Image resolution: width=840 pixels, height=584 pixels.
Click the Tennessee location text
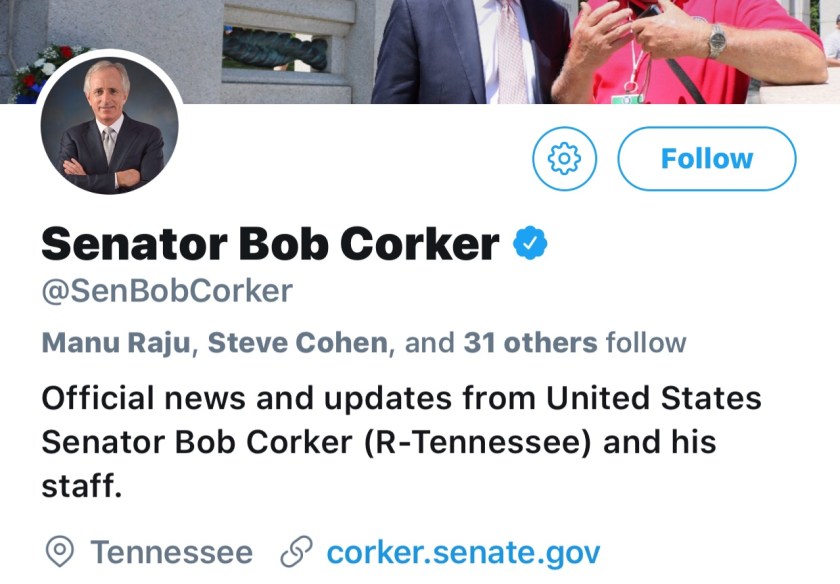pyautogui.click(x=172, y=551)
